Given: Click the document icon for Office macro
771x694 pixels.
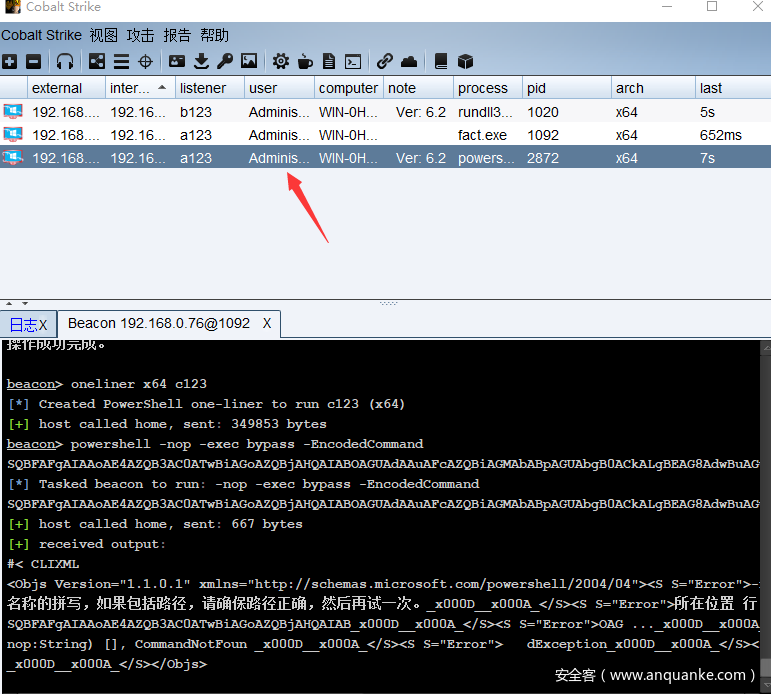Looking at the screenshot, I should [329, 61].
